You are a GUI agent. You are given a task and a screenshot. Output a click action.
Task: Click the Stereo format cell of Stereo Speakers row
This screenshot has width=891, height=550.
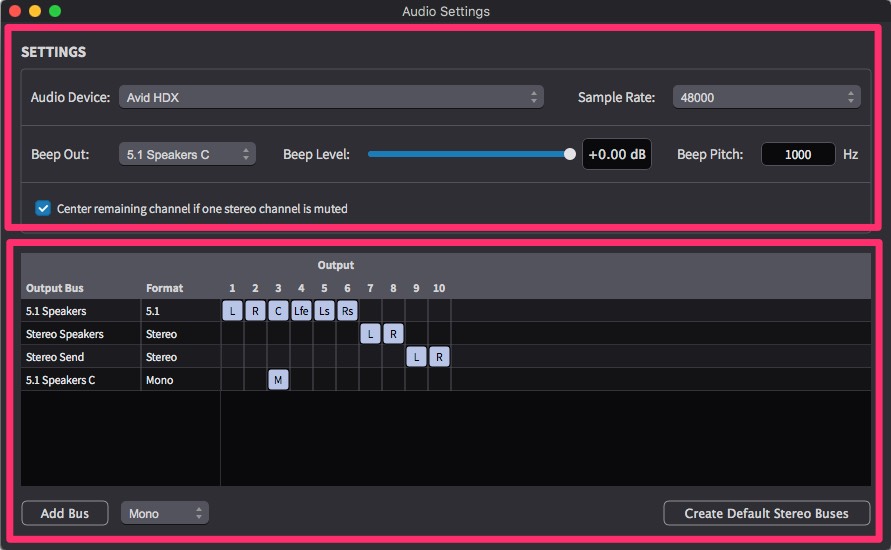coord(181,334)
